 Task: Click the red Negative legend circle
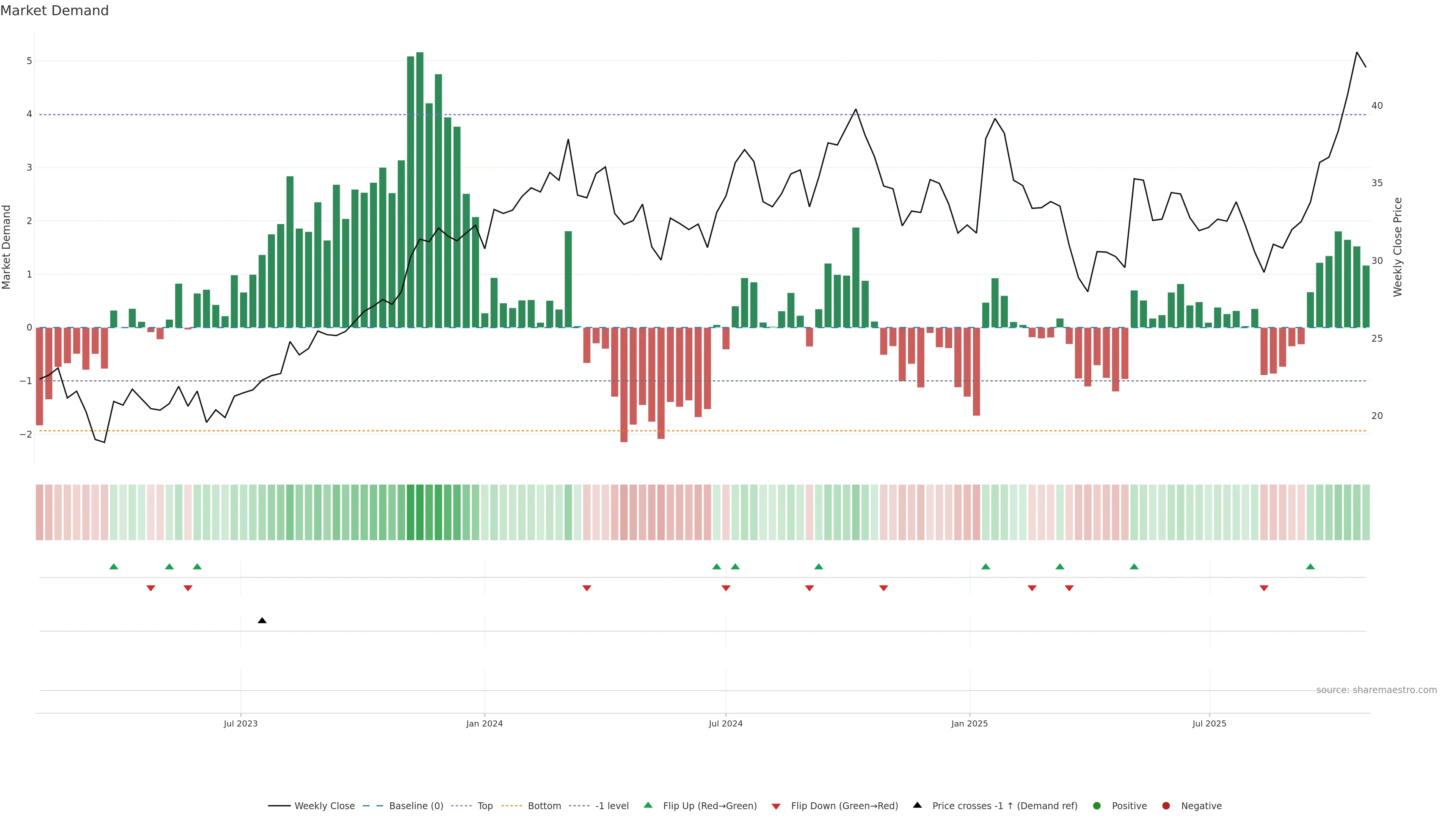[1166, 806]
